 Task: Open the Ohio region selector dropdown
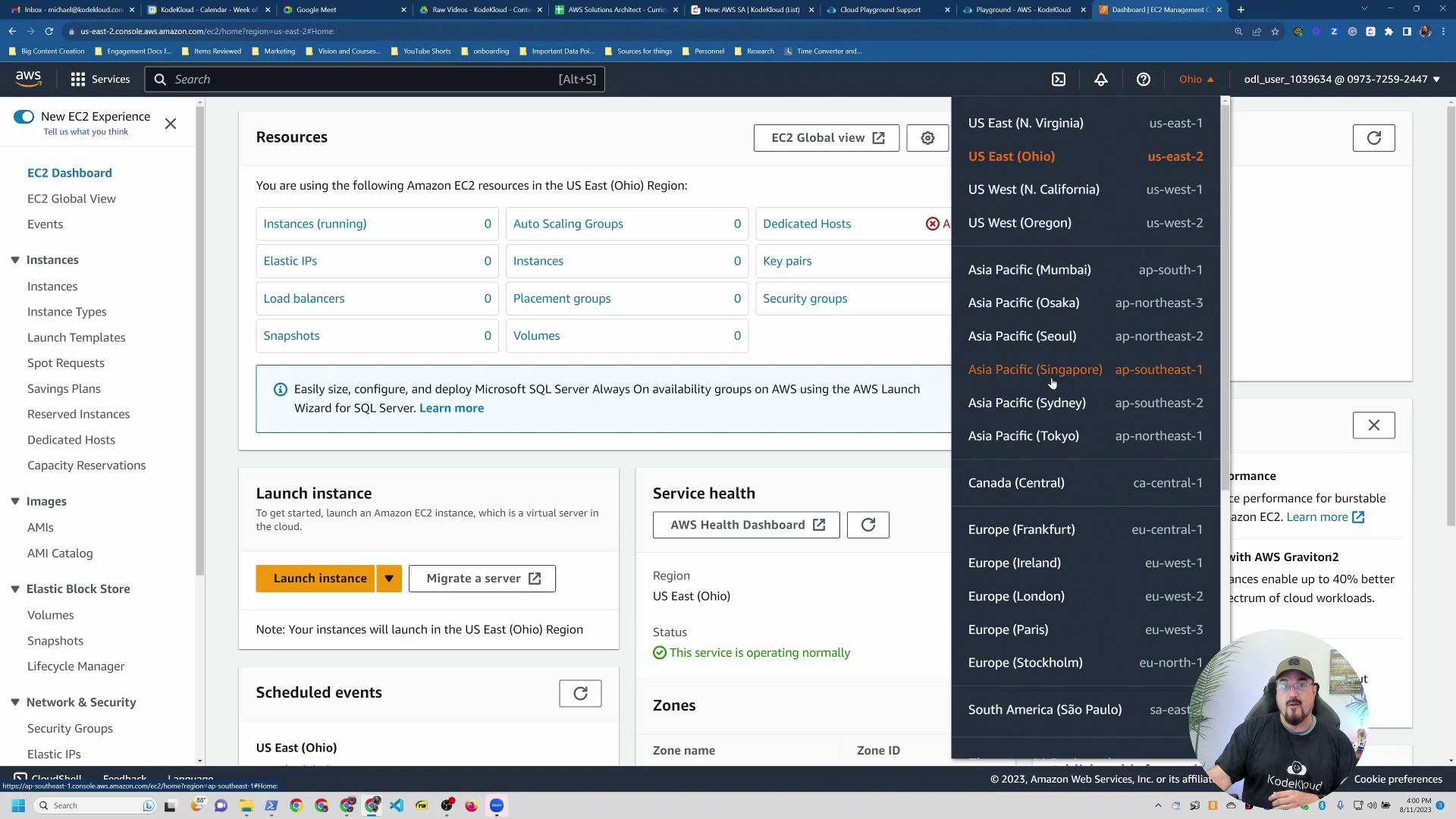pyautogui.click(x=1196, y=79)
